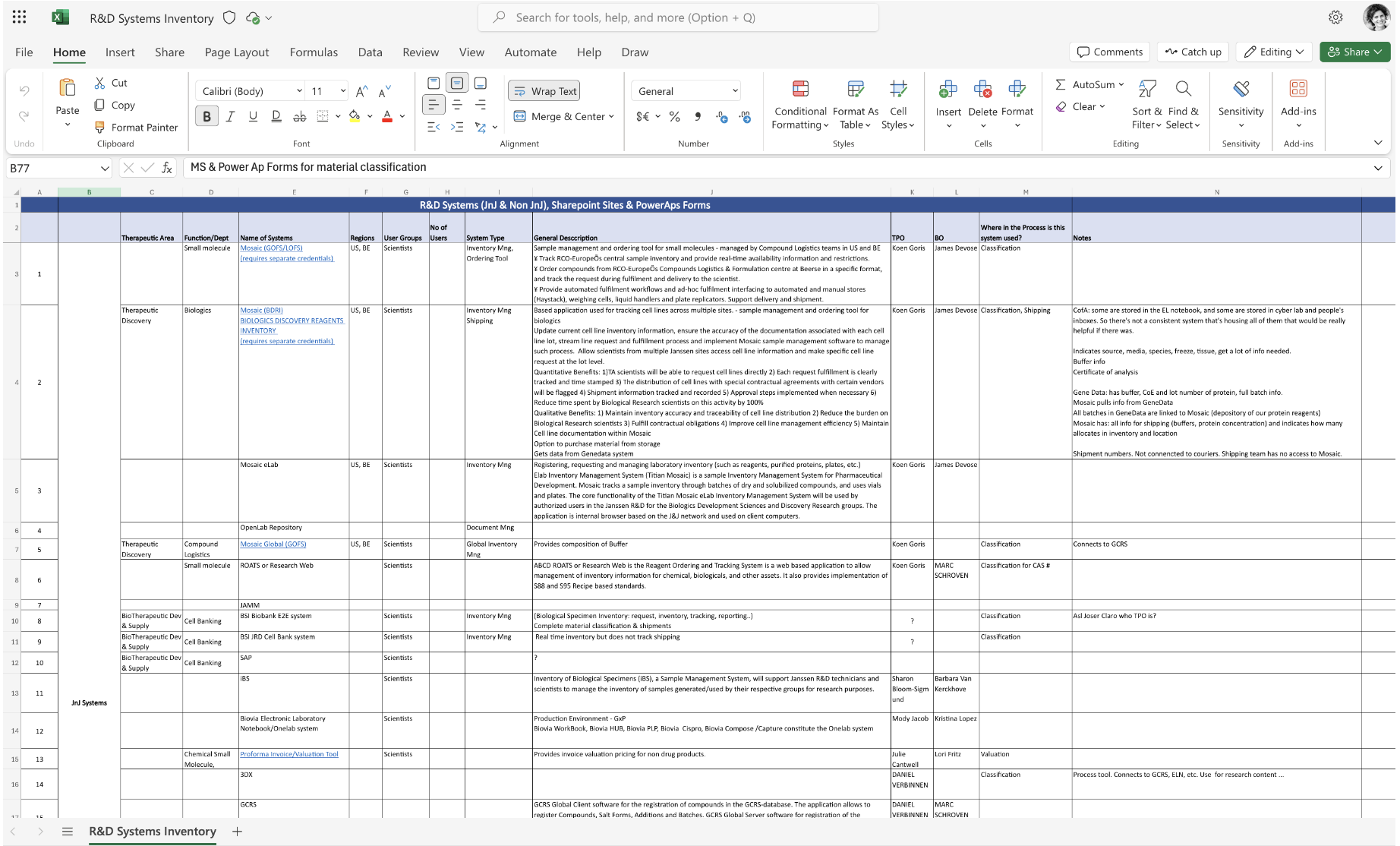Increase font size with the larger A icon

pyautogui.click(x=362, y=91)
